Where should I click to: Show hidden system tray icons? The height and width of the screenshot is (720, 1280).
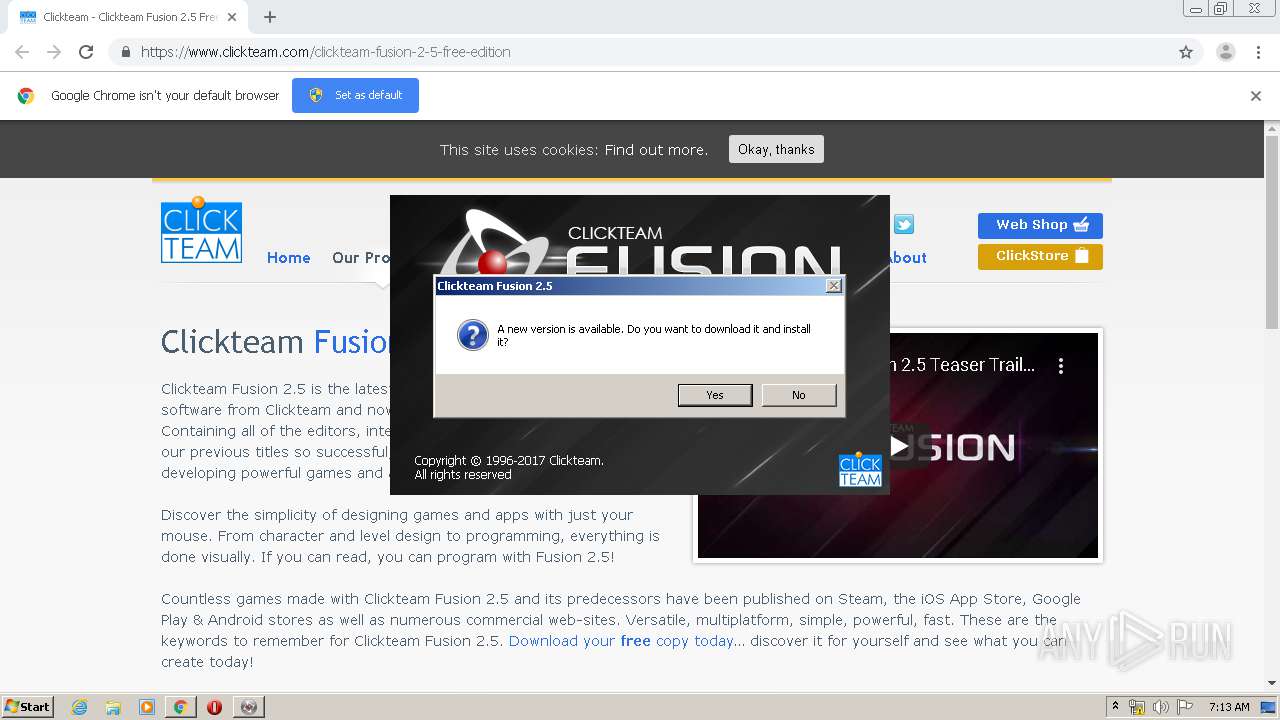coord(1116,707)
